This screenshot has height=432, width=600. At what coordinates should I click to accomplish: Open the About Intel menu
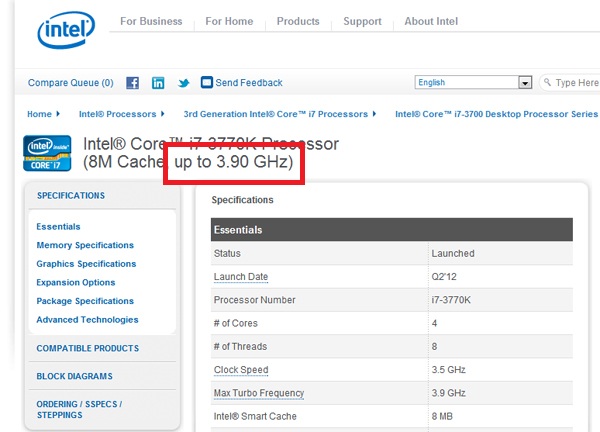431,21
